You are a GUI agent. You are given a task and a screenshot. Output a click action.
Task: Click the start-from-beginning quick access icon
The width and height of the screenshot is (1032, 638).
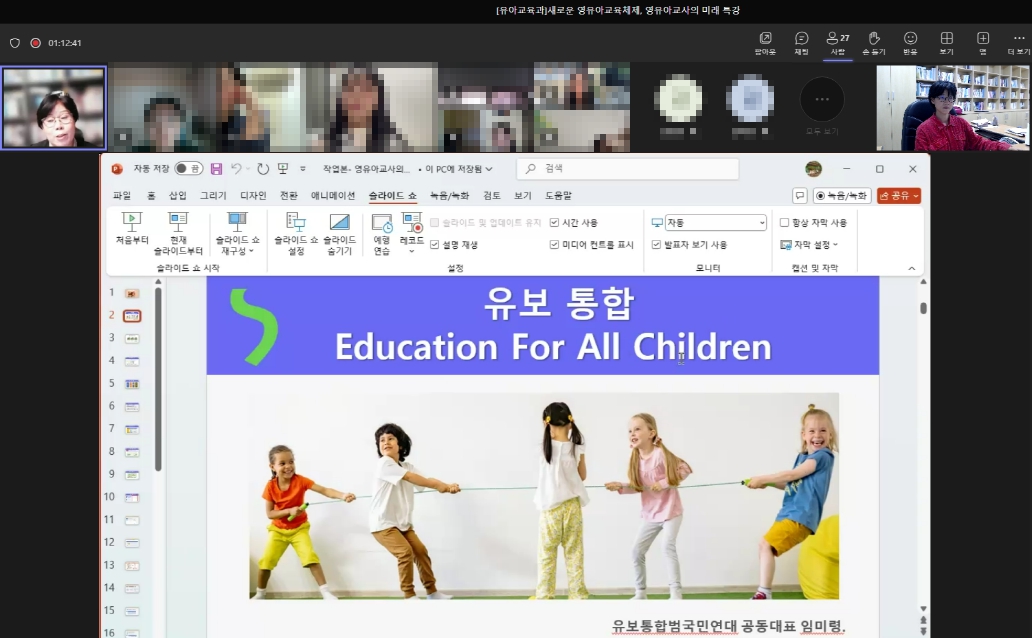(x=283, y=169)
